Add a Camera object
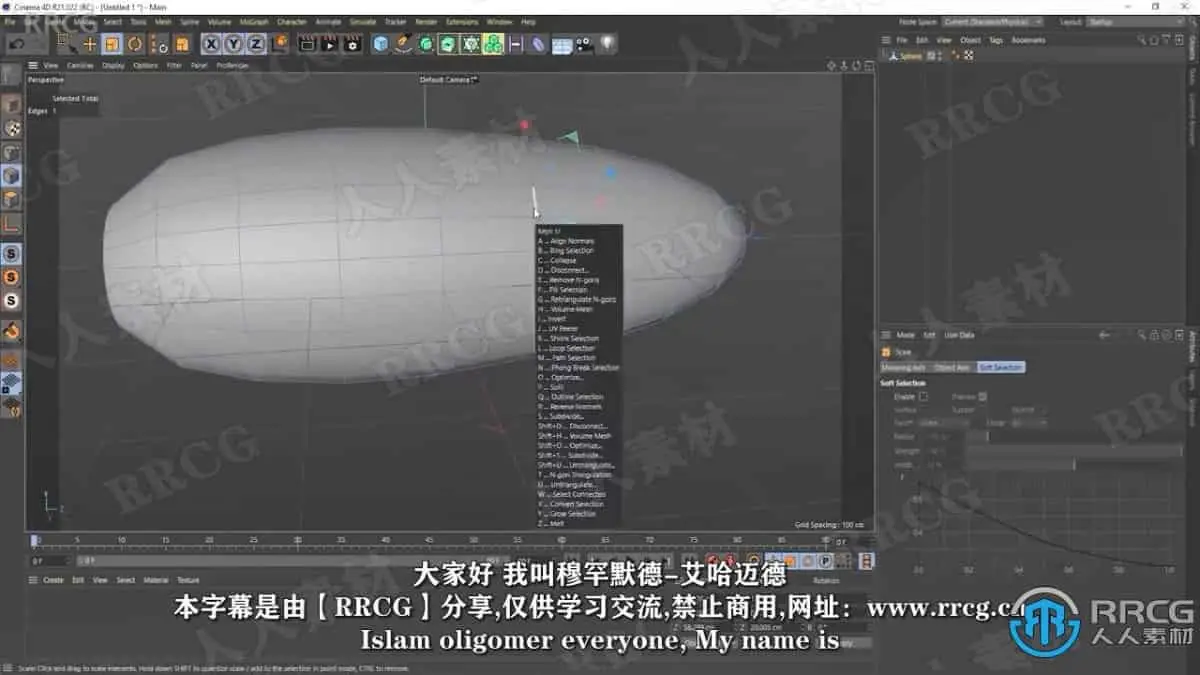 (585, 44)
